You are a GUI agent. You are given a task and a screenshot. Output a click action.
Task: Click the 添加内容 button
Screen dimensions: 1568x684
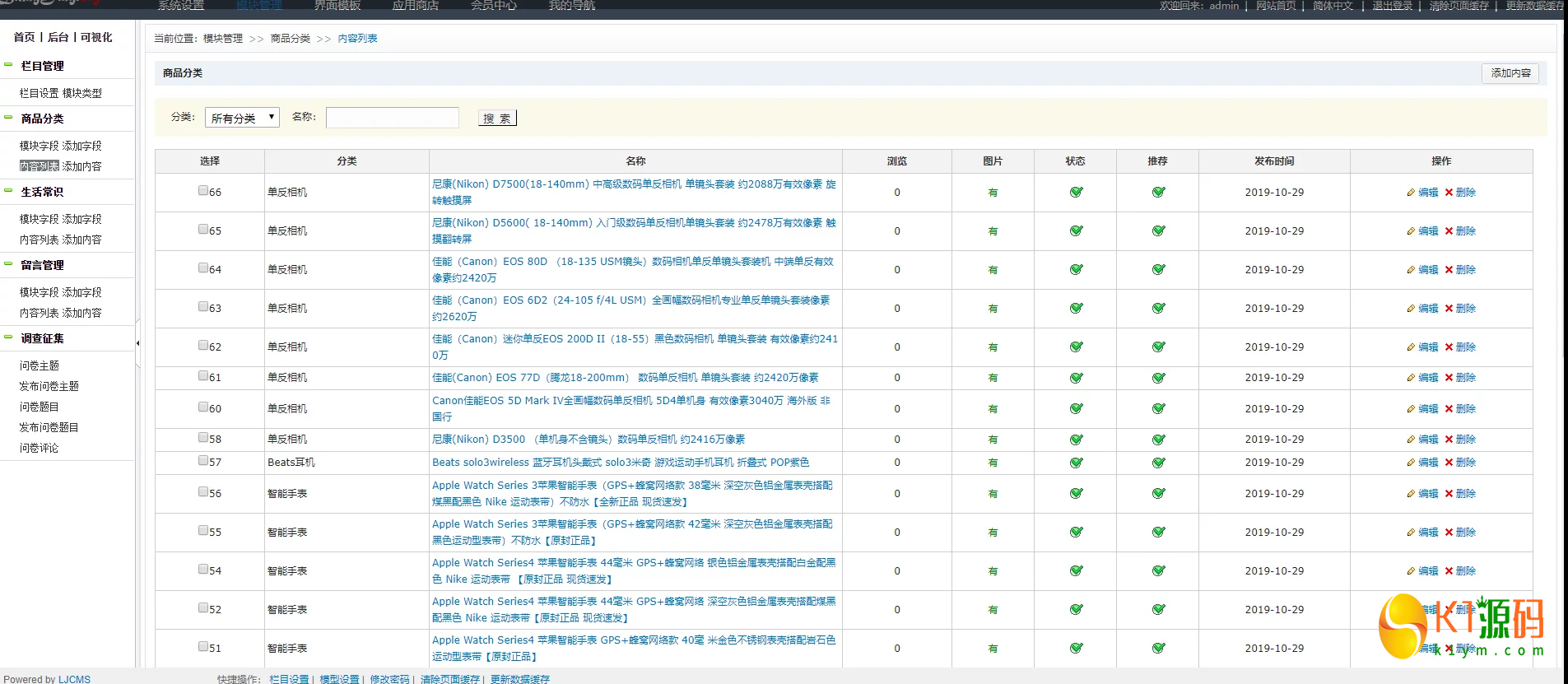tap(1510, 73)
